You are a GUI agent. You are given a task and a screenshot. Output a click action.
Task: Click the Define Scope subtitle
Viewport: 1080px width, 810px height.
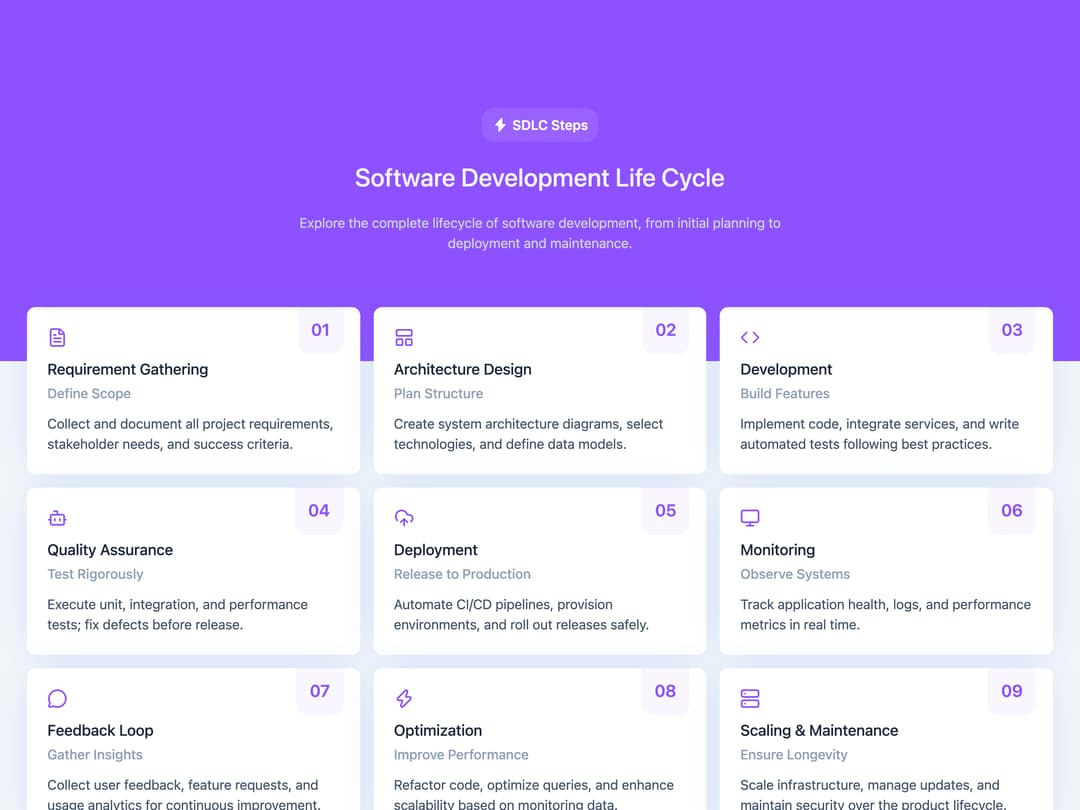click(x=89, y=393)
